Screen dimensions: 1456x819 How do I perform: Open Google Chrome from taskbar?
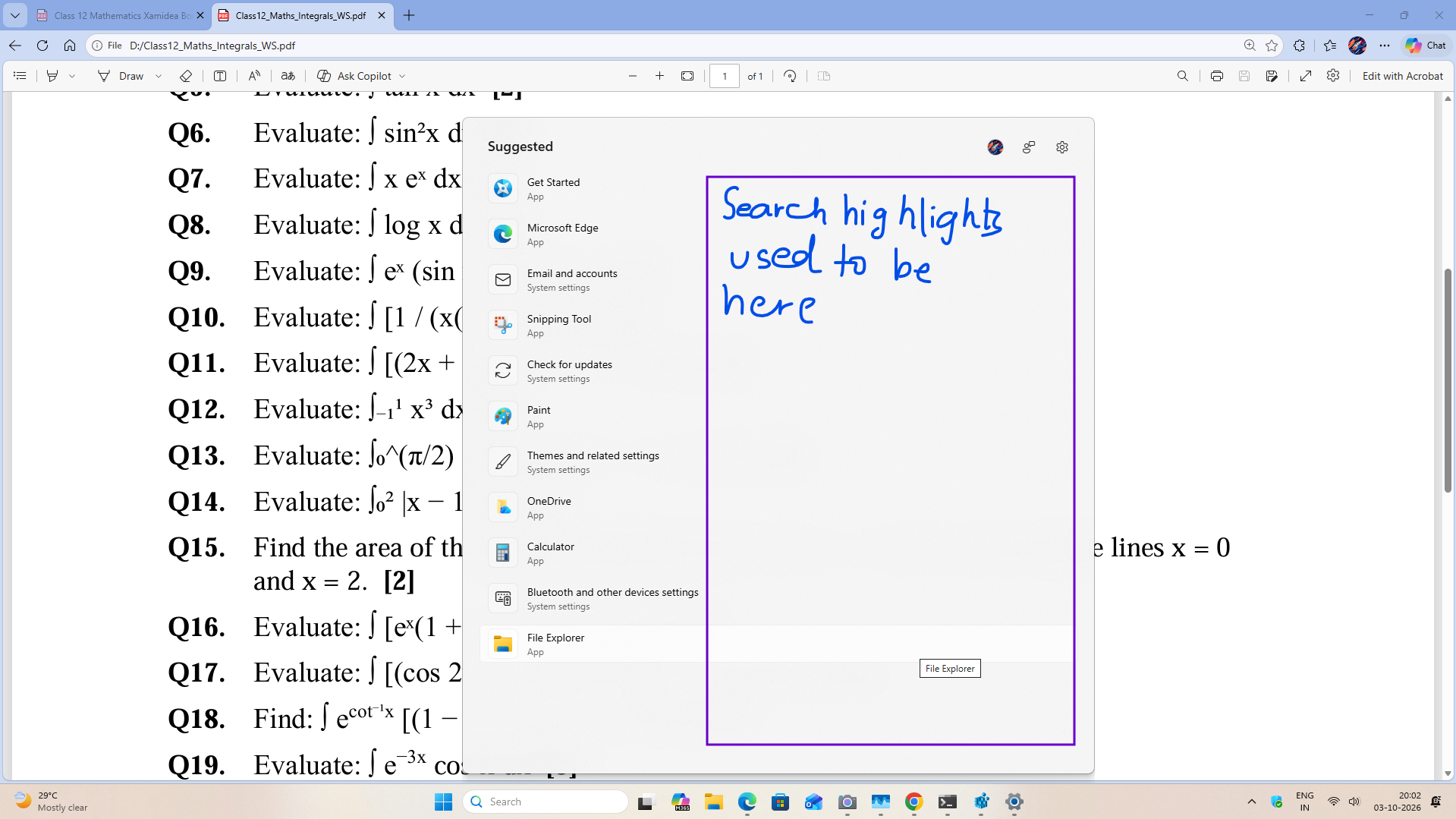coord(914,802)
